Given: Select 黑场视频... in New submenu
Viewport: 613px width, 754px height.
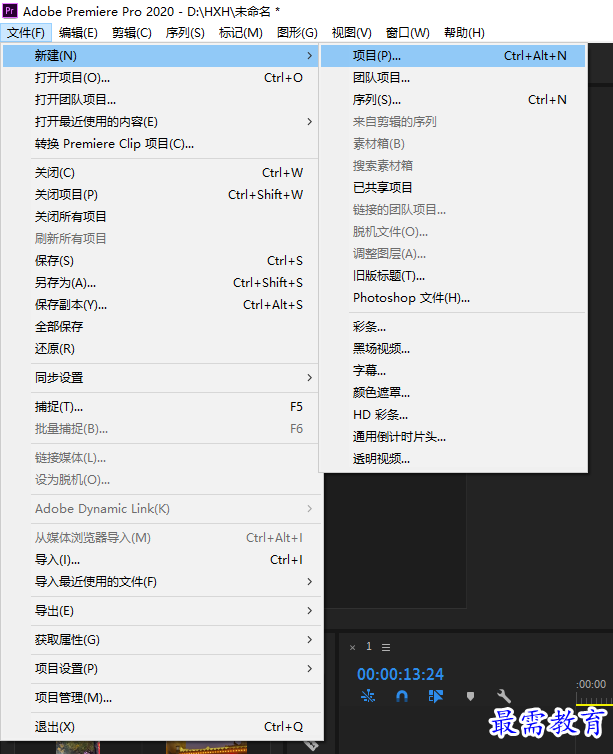Looking at the screenshot, I should (x=453, y=349).
